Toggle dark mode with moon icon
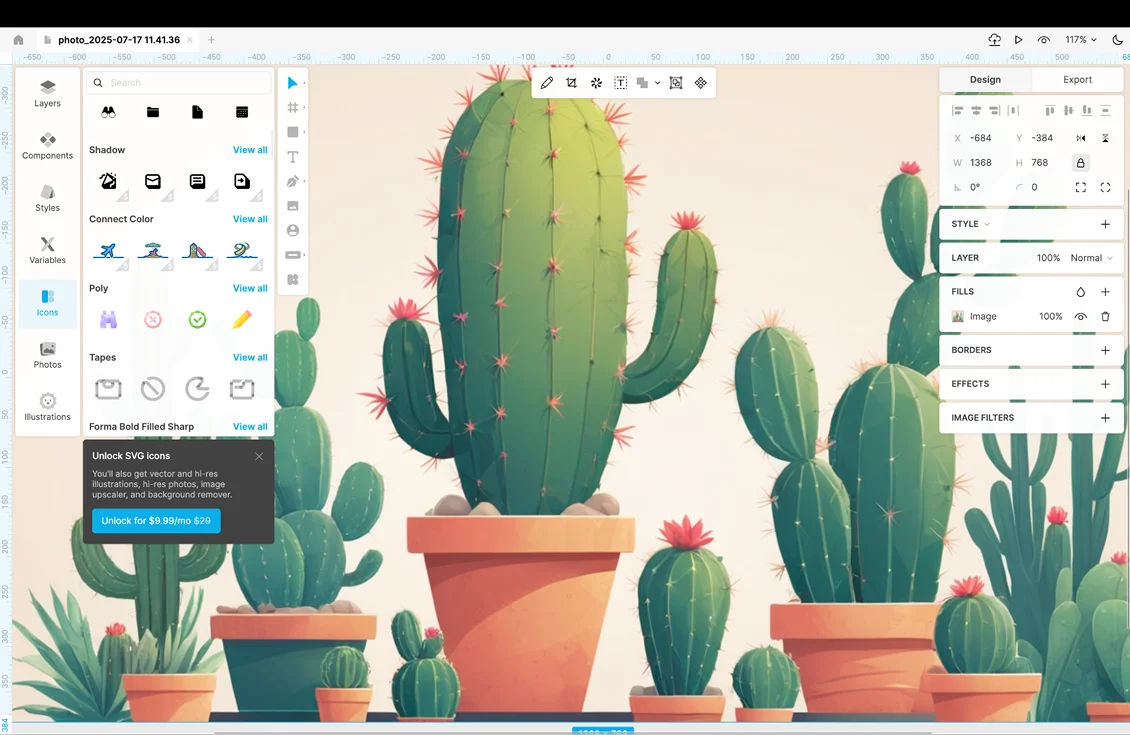This screenshot has width=1130, height=735. point(1117,40)
